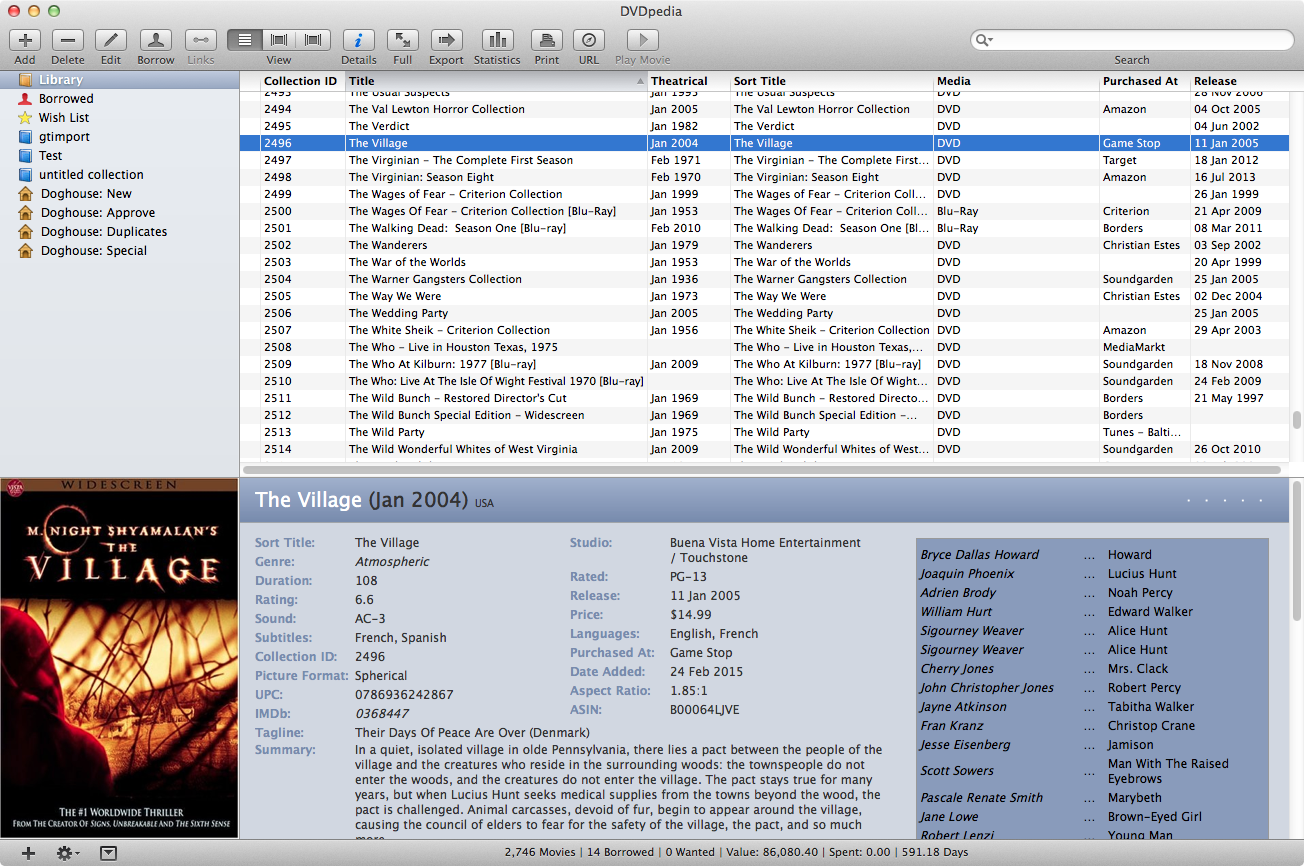This screenshot has height=866, width=1304.
Task: Sort by the Title column header
Action: click(x=496, y=81)
